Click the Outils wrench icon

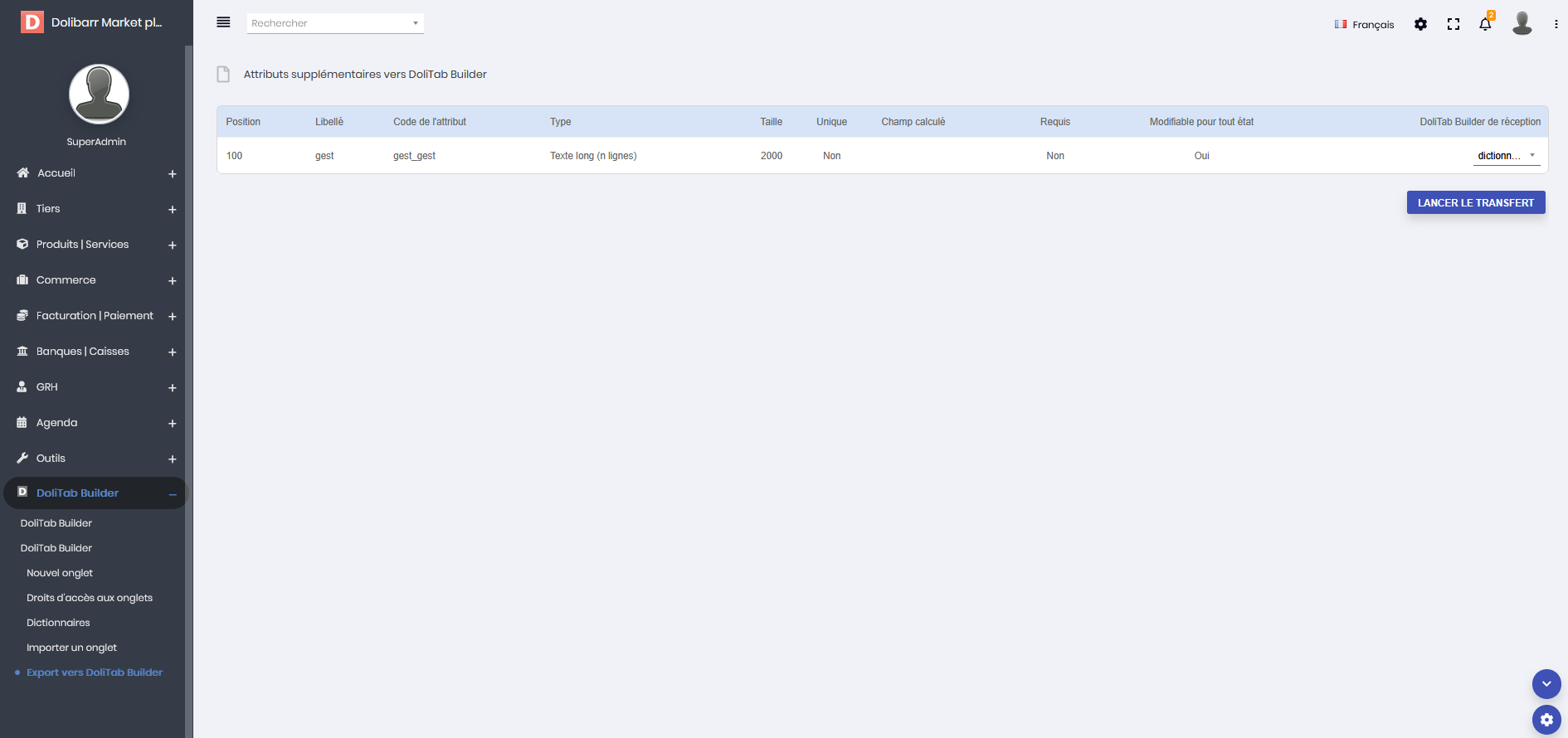tap(22, 458)
